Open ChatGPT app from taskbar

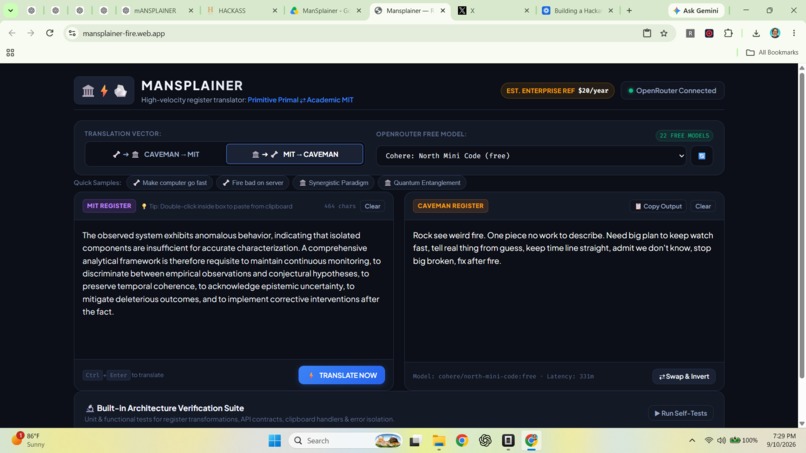click(485, 441)
